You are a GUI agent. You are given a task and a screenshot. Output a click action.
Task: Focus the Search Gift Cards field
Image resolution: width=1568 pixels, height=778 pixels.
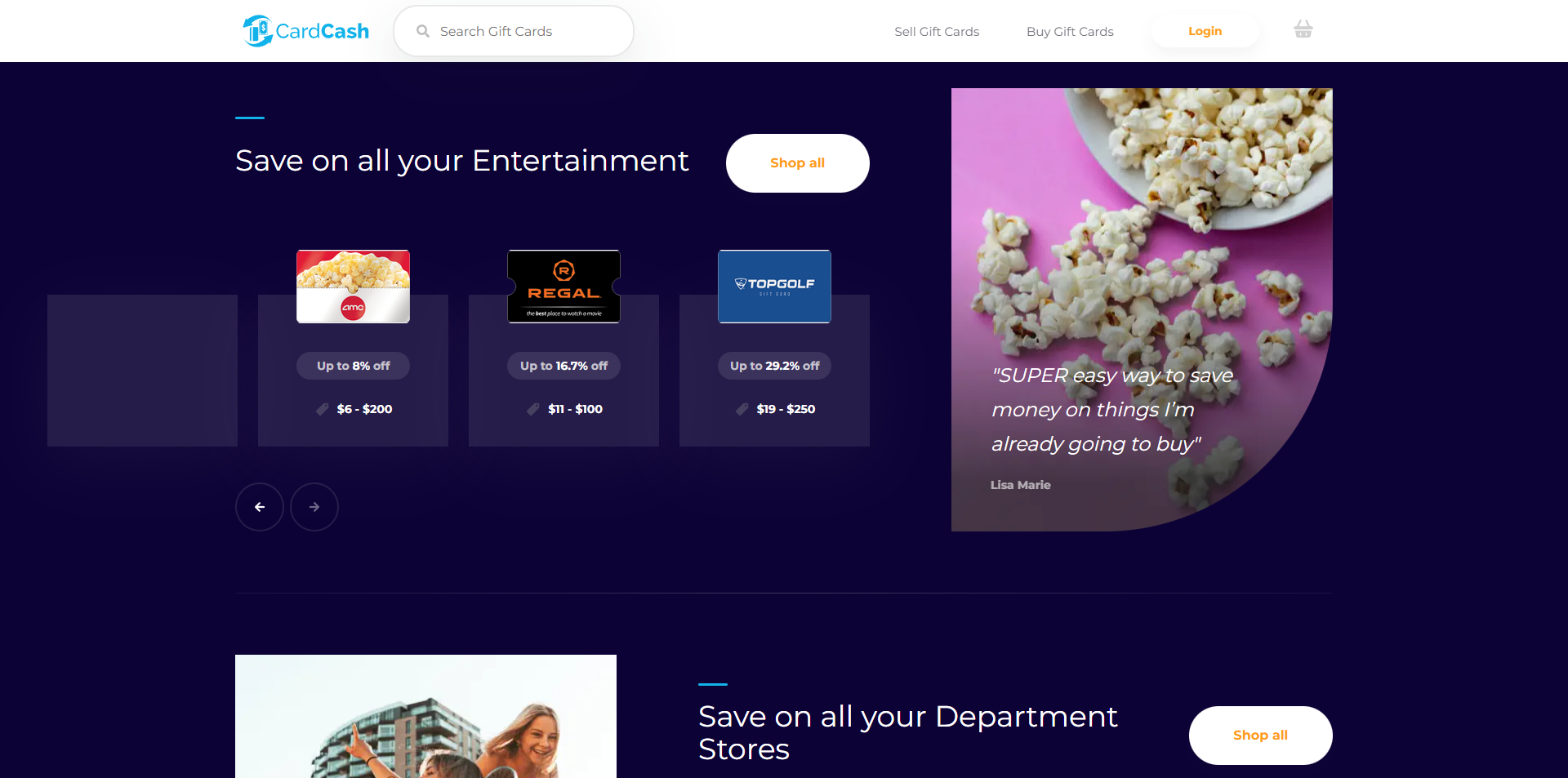pos(523,31)
